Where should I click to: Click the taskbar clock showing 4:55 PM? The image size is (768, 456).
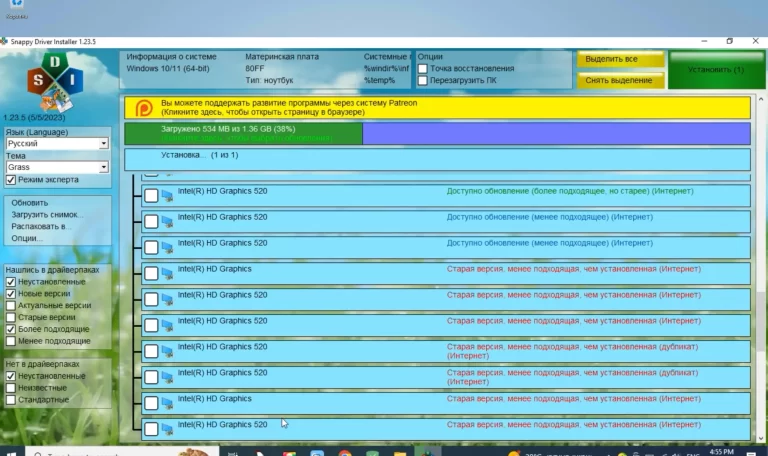[721, 452]
